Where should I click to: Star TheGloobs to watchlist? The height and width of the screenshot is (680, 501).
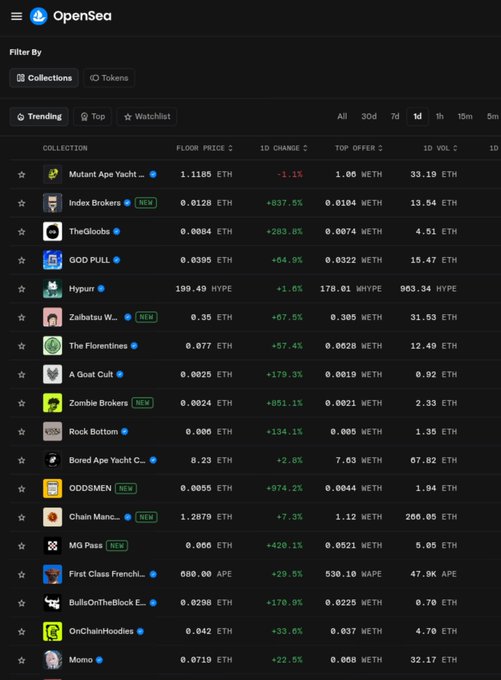[x=21, y=232]
